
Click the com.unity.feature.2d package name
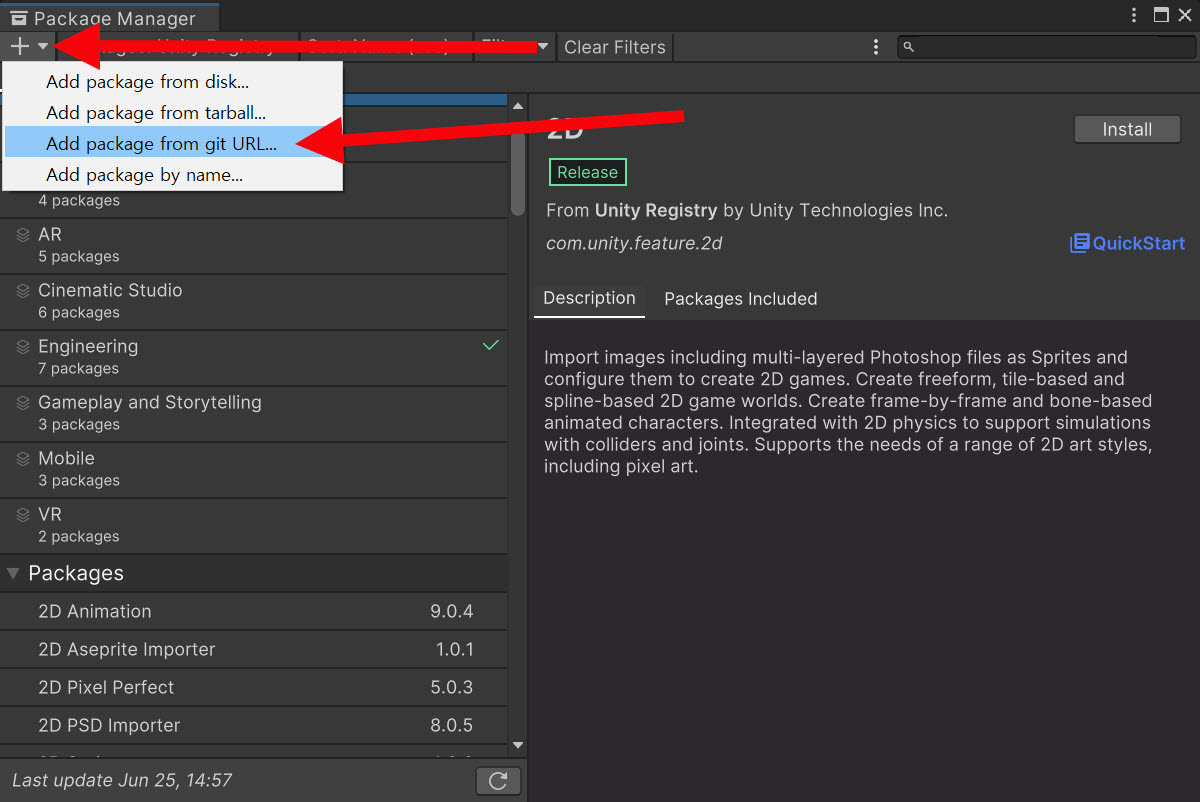pyautogui.click(x=634, y=243)
